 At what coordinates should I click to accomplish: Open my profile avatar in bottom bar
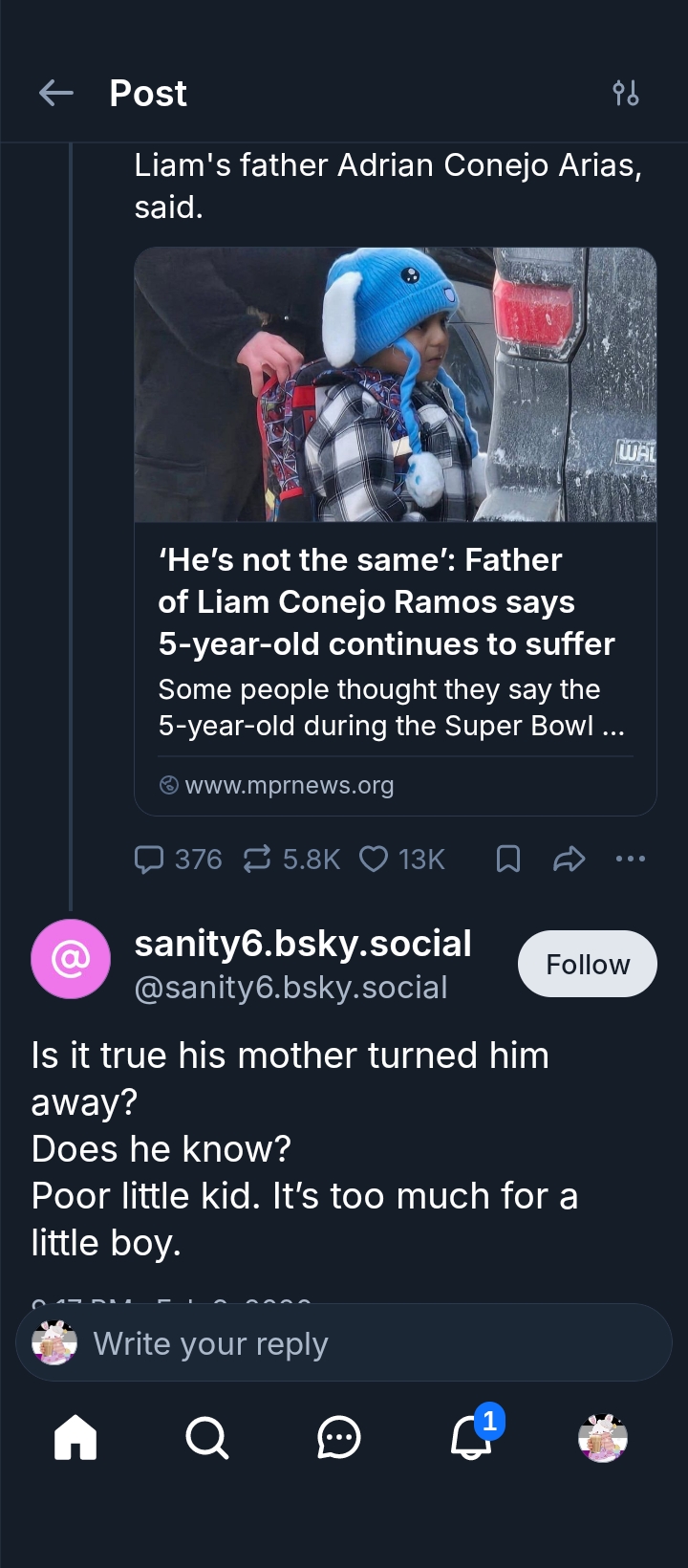[x=603, y=1437]
